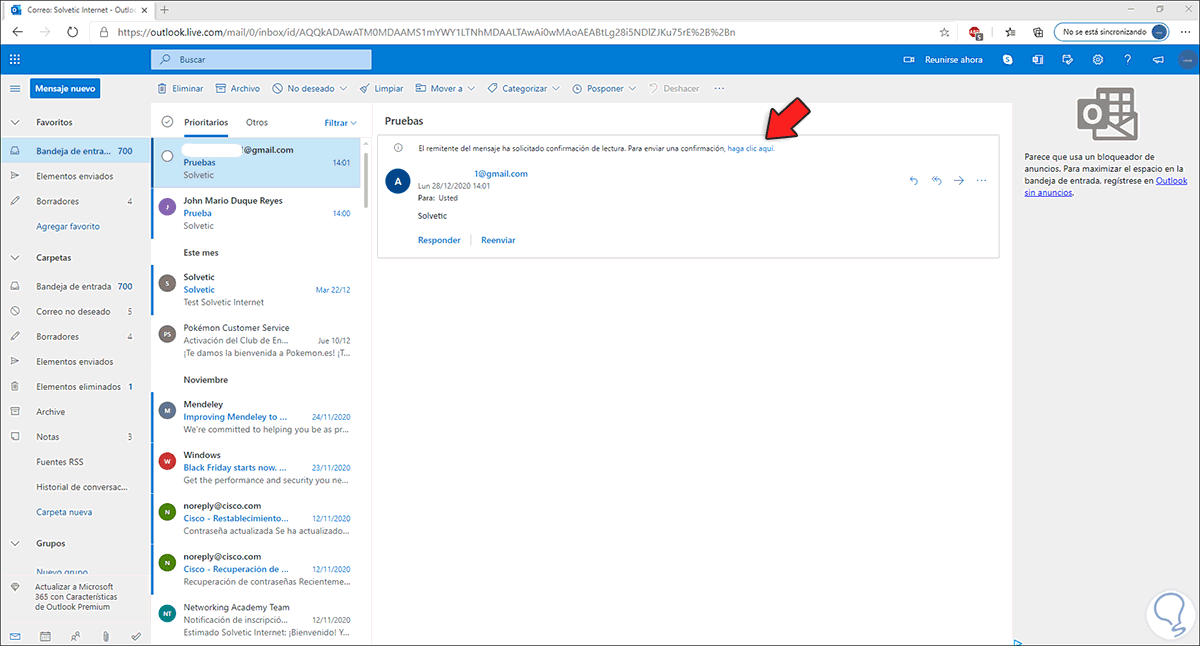
Task: Open John Mario Duque Reyes email
Action: [x=257, y=213]
